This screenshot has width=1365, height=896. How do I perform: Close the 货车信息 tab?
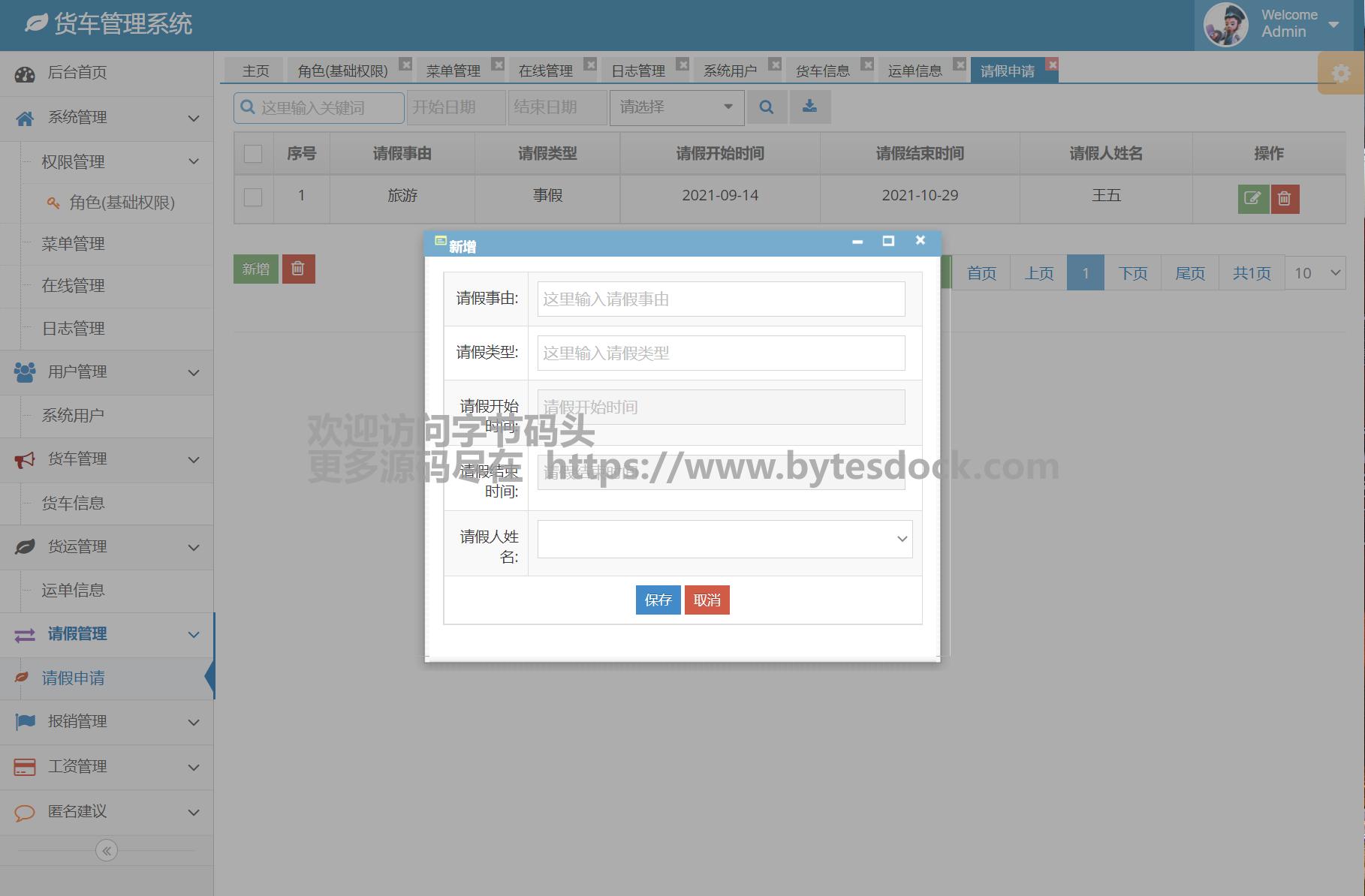click(x=867, y=65)
